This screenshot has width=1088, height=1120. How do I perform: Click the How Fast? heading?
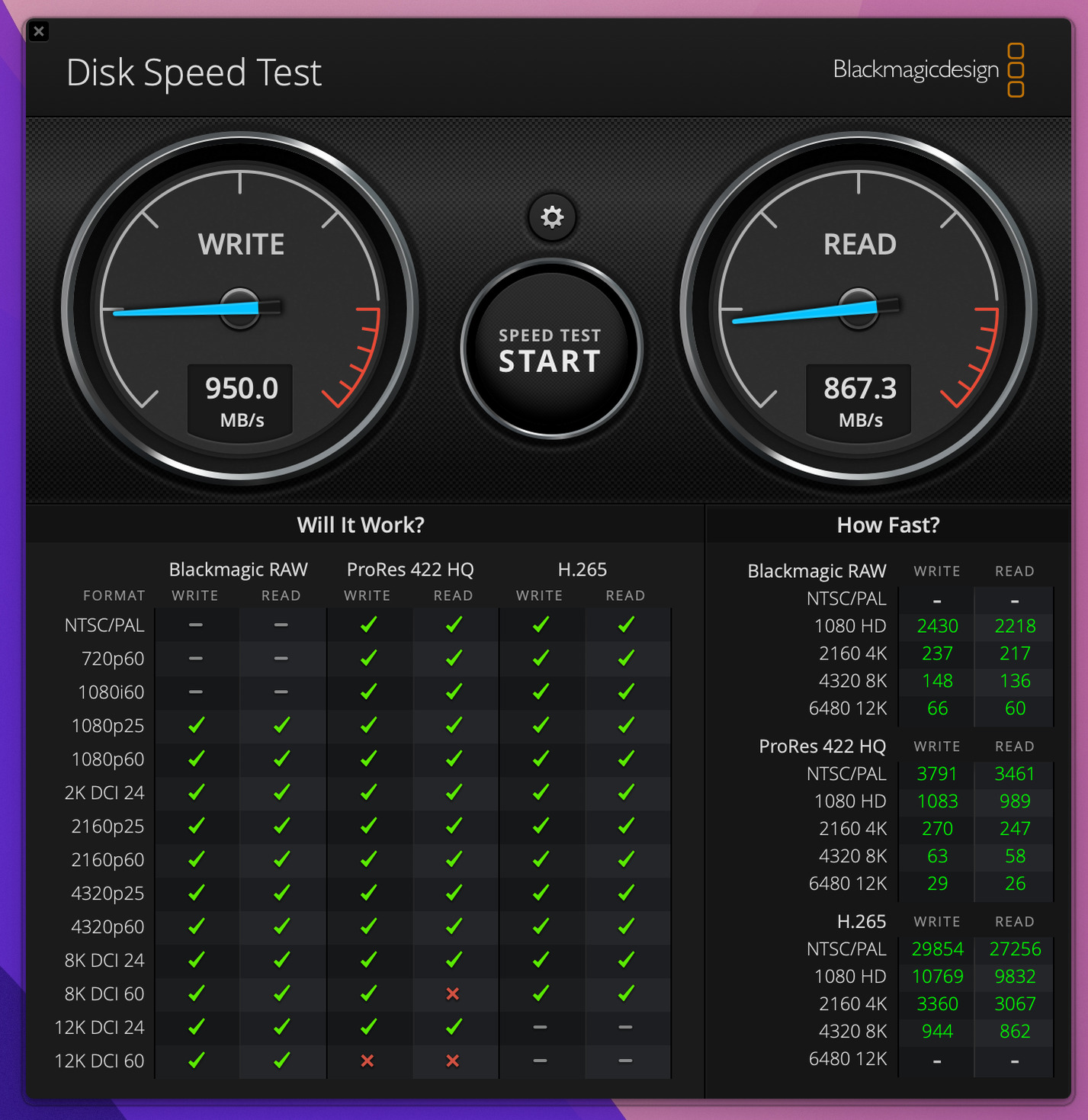[x=888, y=525]
